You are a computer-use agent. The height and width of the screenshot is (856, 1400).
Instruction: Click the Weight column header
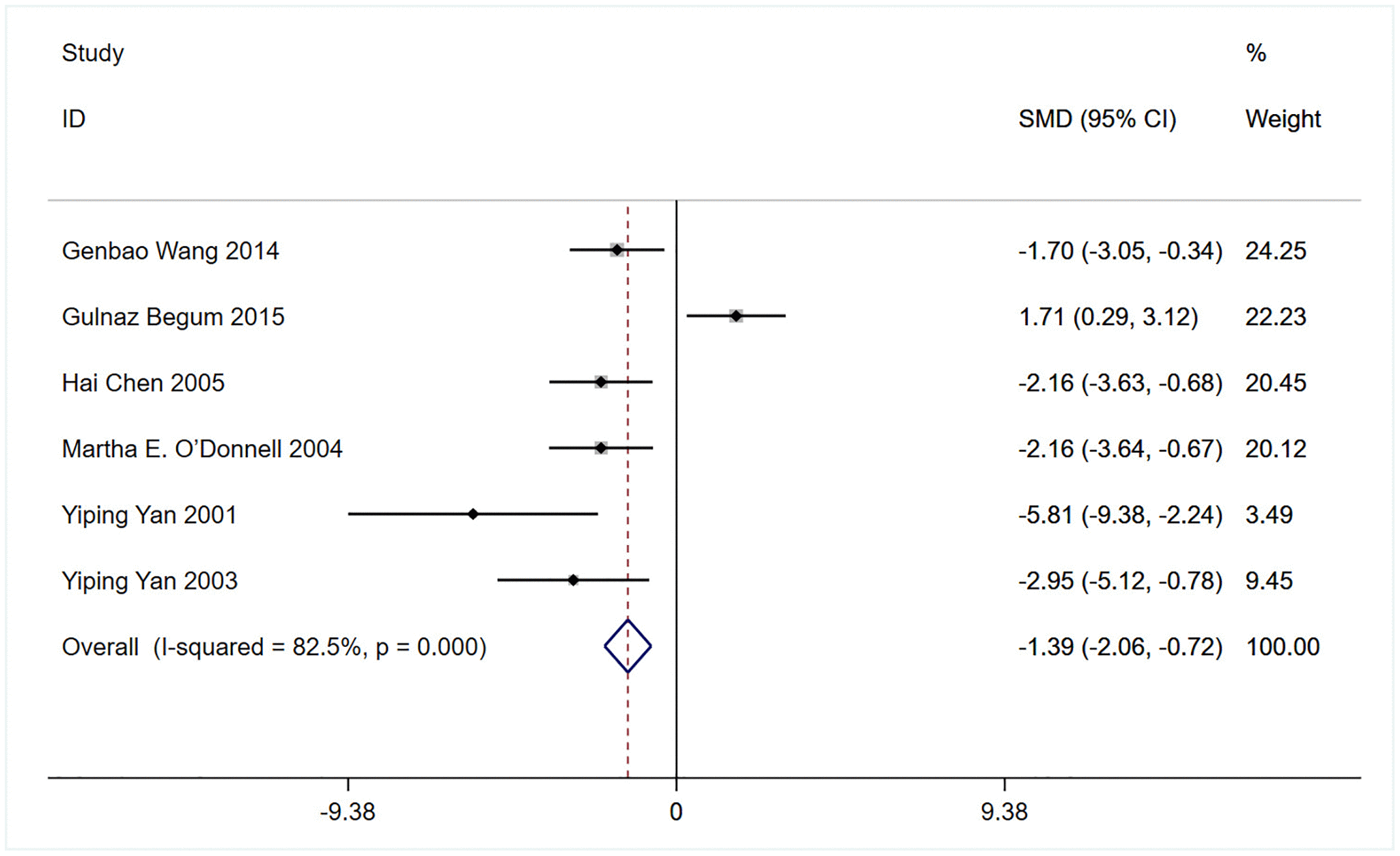tap(1283, 119)
